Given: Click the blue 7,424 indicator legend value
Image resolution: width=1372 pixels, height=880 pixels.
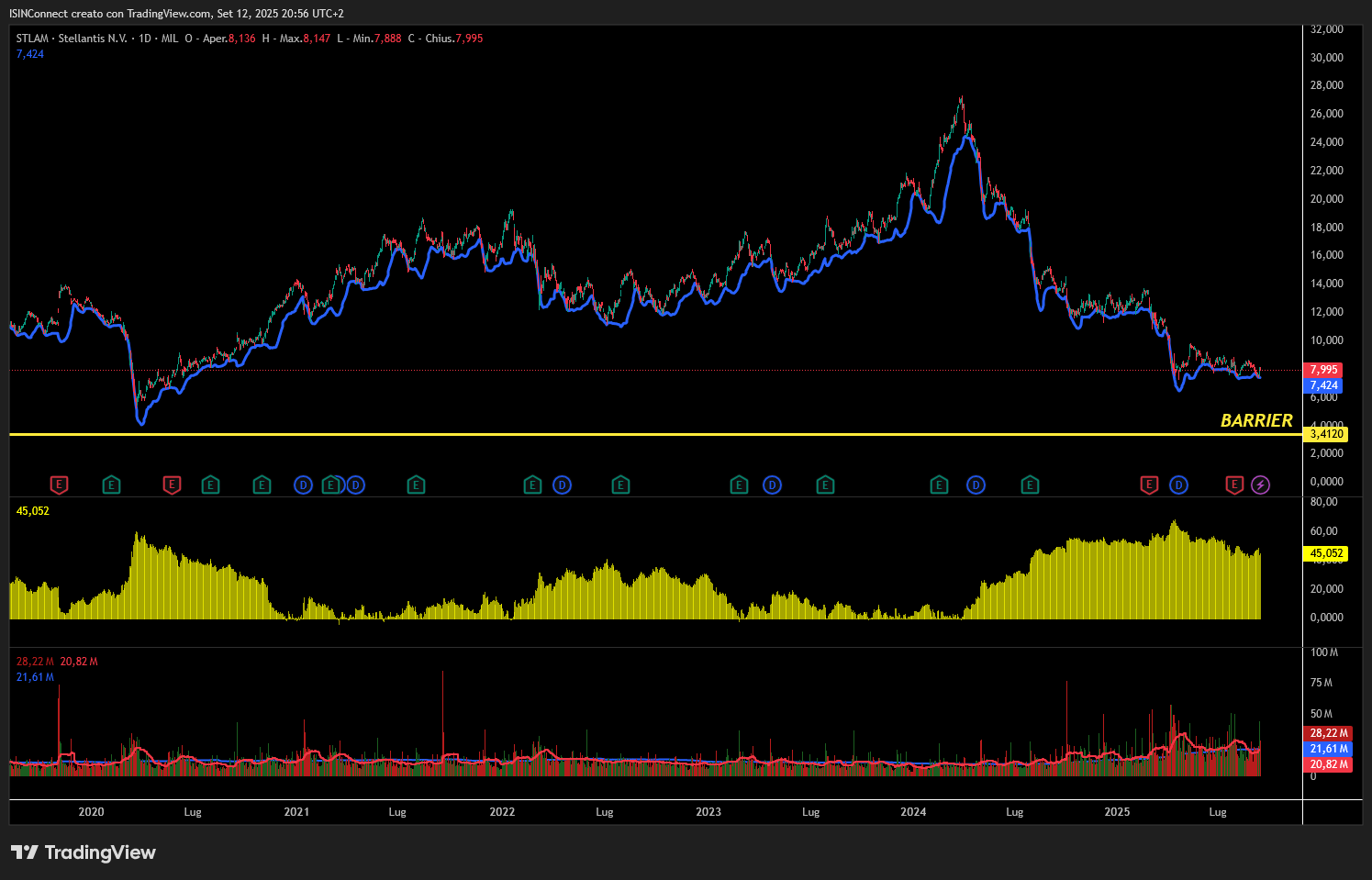Looking at the screenshot, I should [x=30, y=54].
